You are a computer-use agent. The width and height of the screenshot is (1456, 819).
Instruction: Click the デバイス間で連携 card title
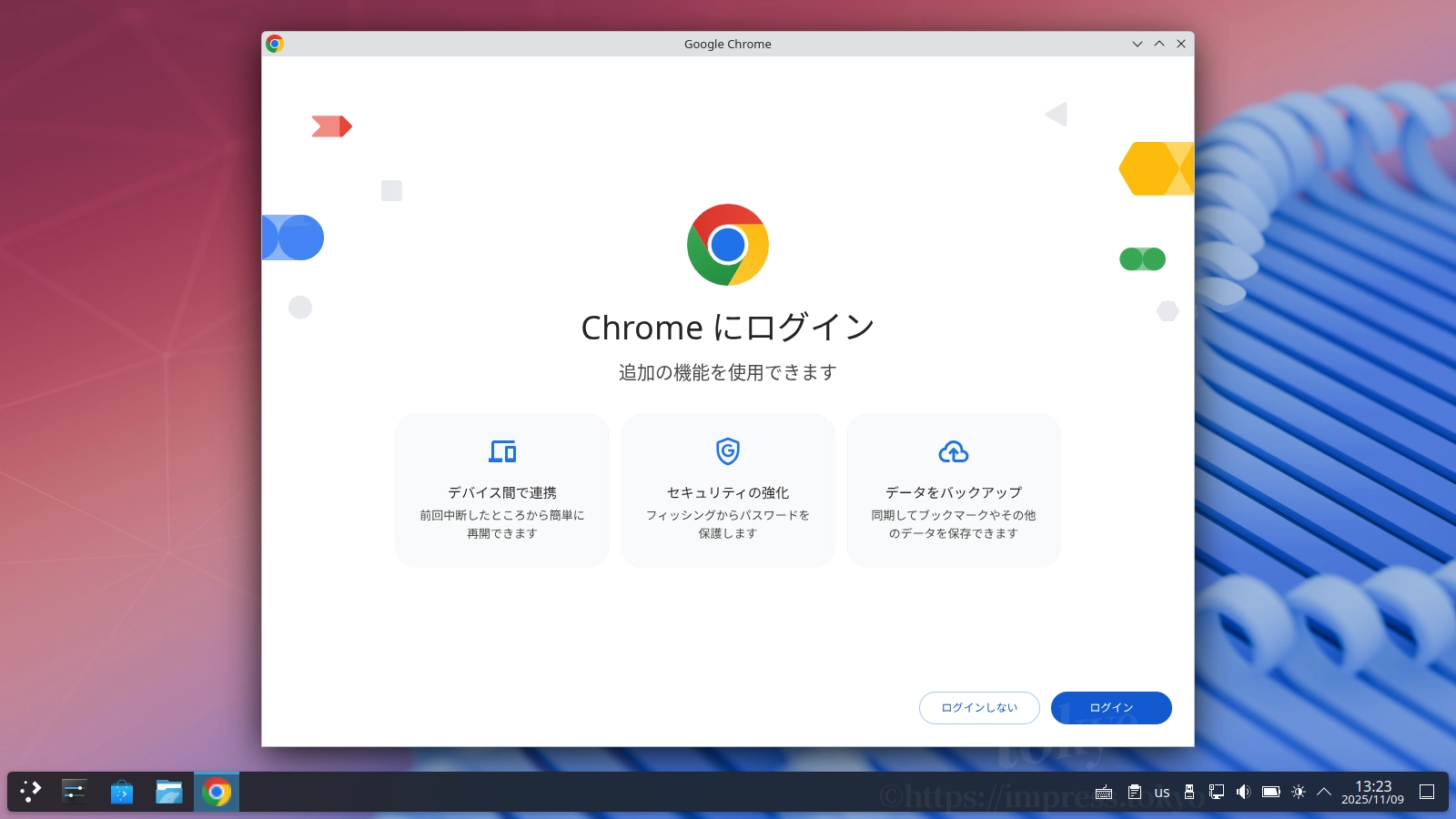click(502, 492)
